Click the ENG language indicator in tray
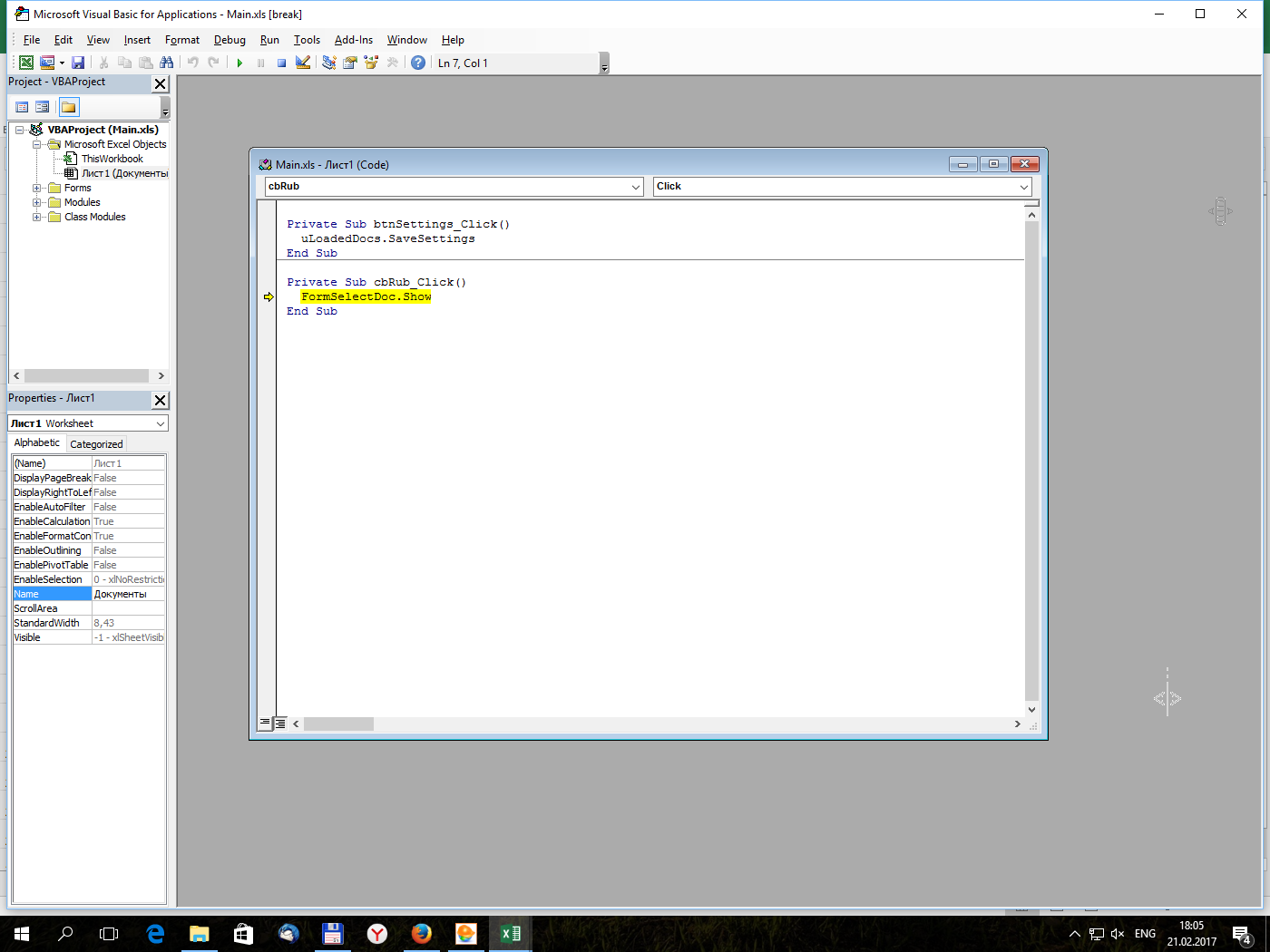The width and height of the screenshot is (1270, 952). [x=1145, y=933]
